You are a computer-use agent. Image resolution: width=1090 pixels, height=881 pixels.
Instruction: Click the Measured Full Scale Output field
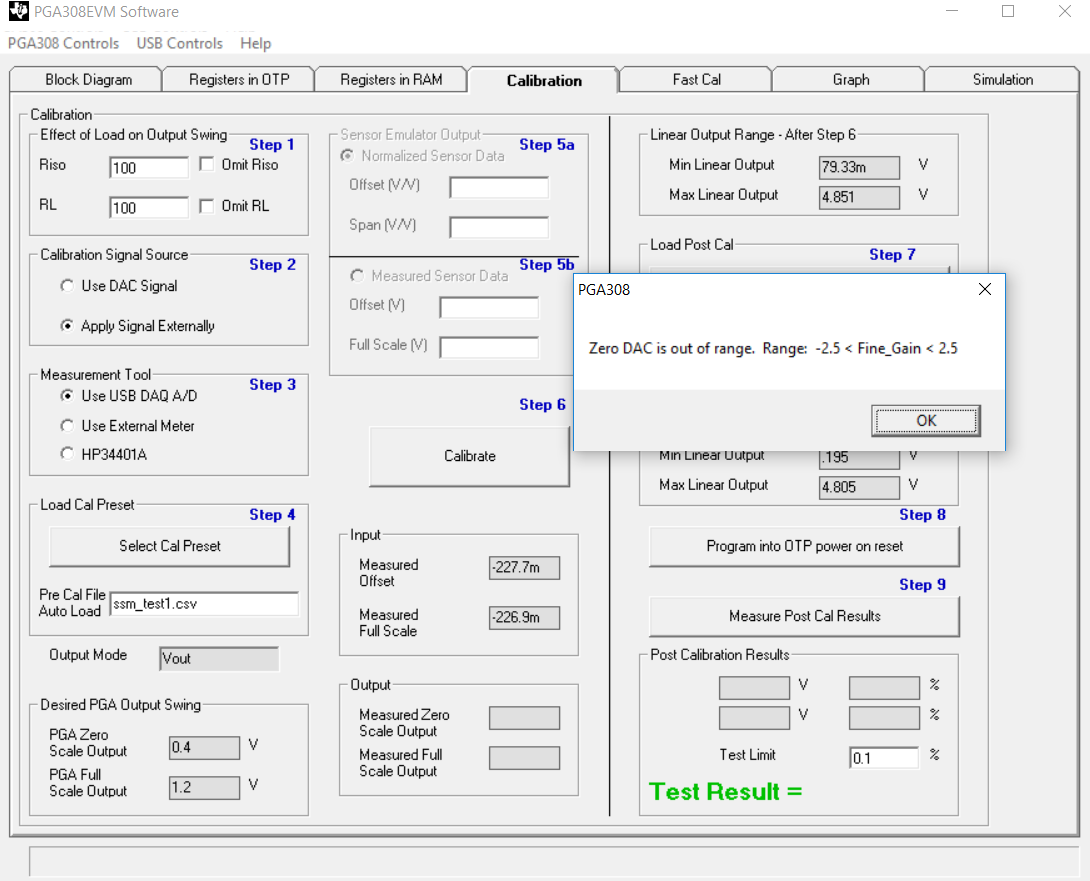coord(524,759)
